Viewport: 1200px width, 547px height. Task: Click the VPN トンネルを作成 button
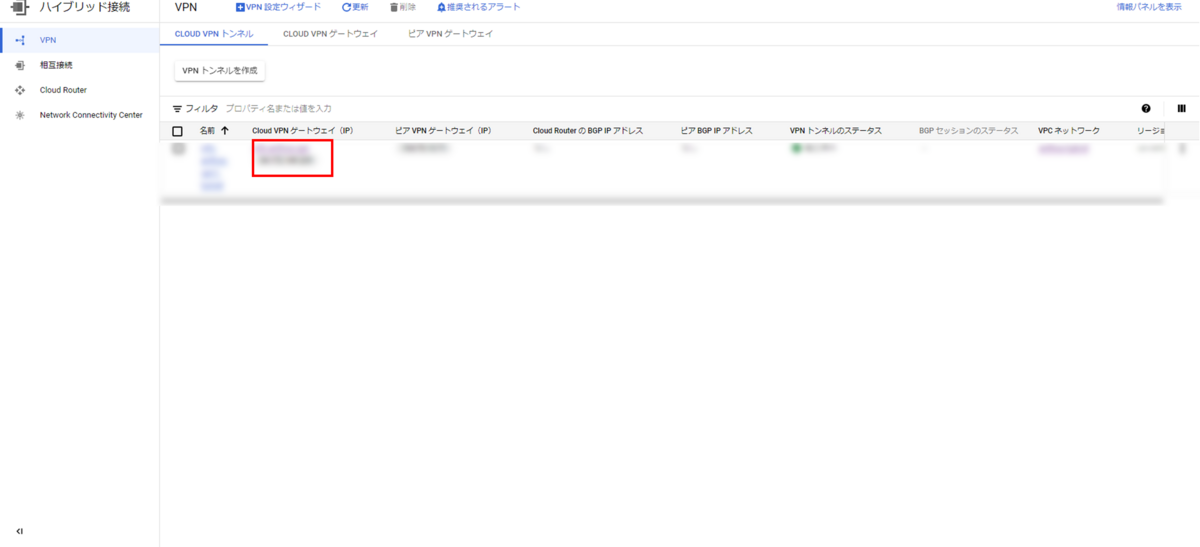click(220, 71)
